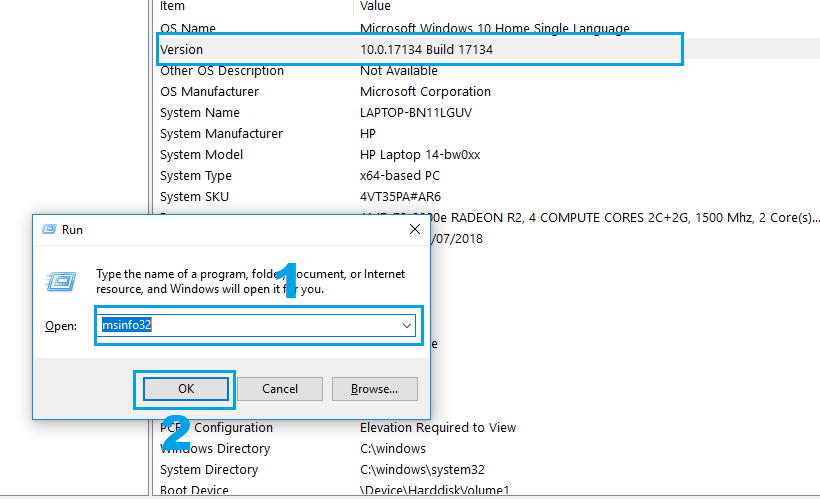Click the Item column header
820x499 pixels.
click(x=172, y=6)
